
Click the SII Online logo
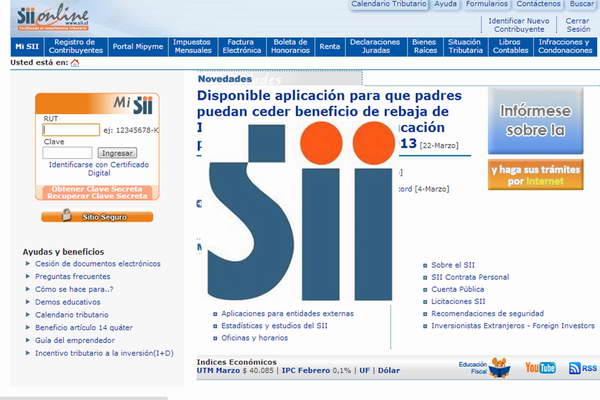click(52, 17)
